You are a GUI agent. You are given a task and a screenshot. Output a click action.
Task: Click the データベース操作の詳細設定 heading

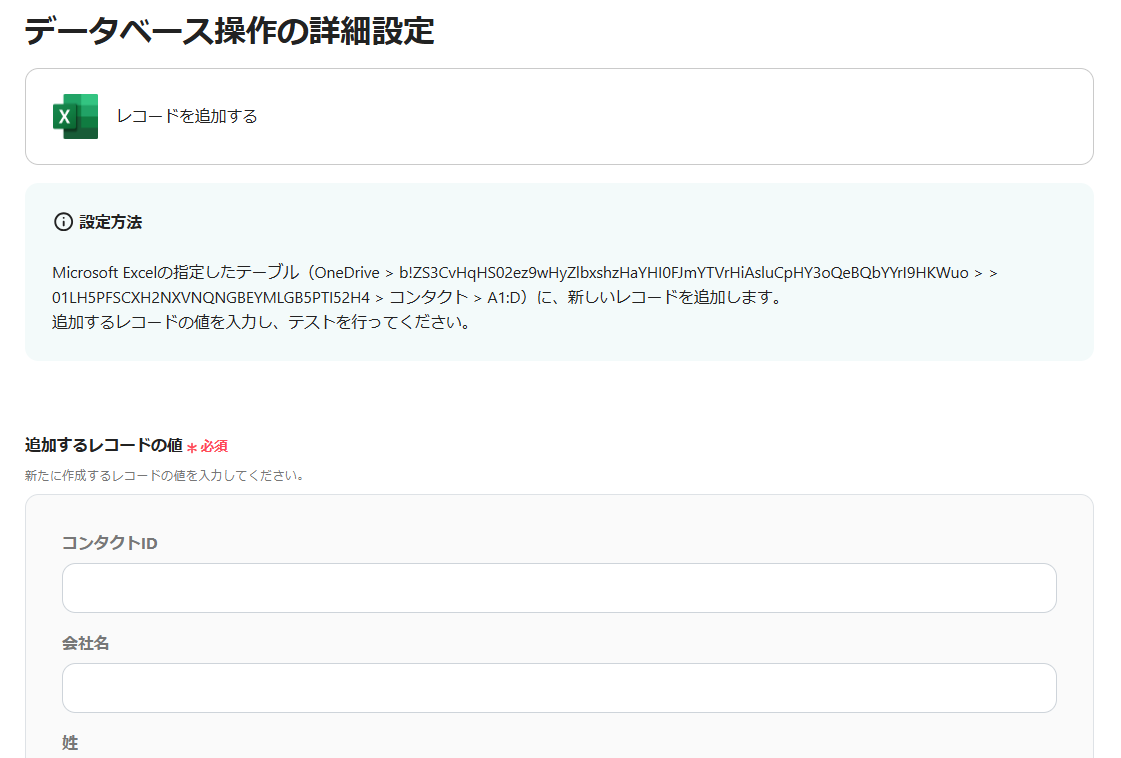click(x=229, y=31)
